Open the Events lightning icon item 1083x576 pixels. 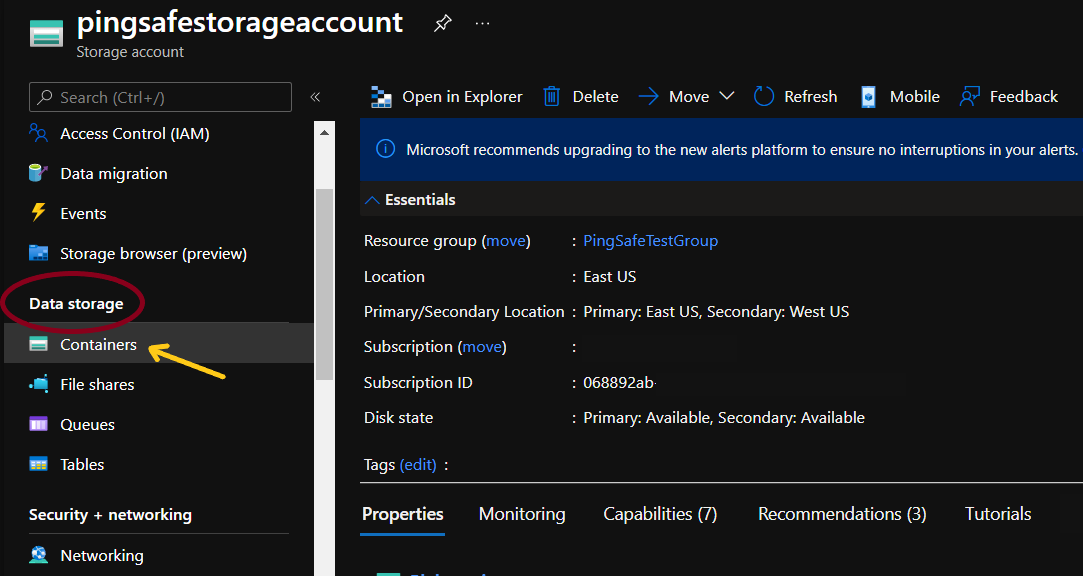coord(39,213)
